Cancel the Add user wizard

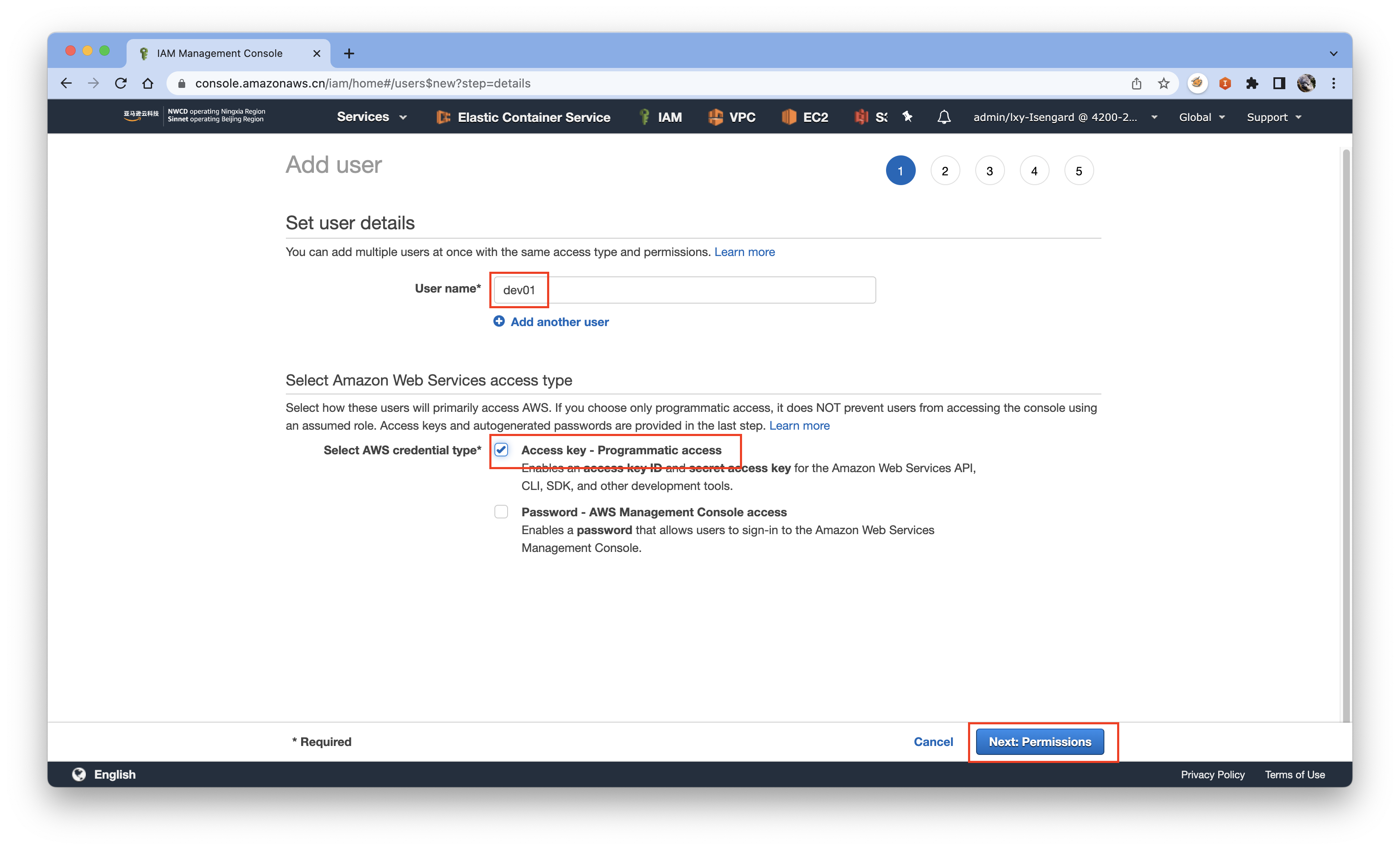pyautogui.click(x=933, y=742)
